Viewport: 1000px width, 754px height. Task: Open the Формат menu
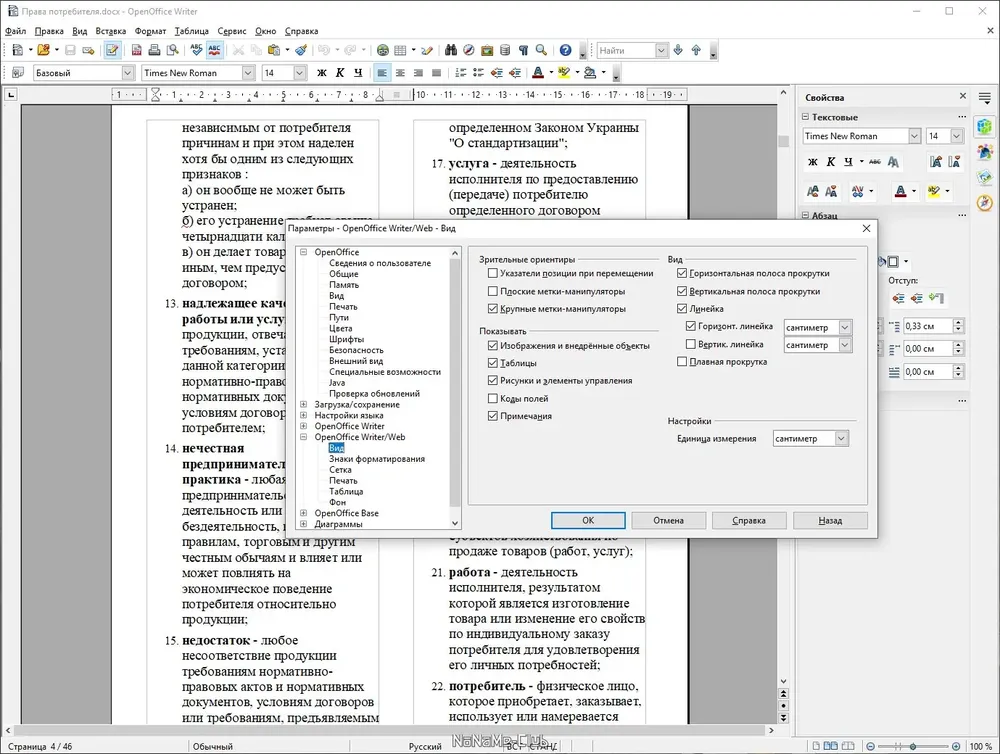click(x=150, y=31)
